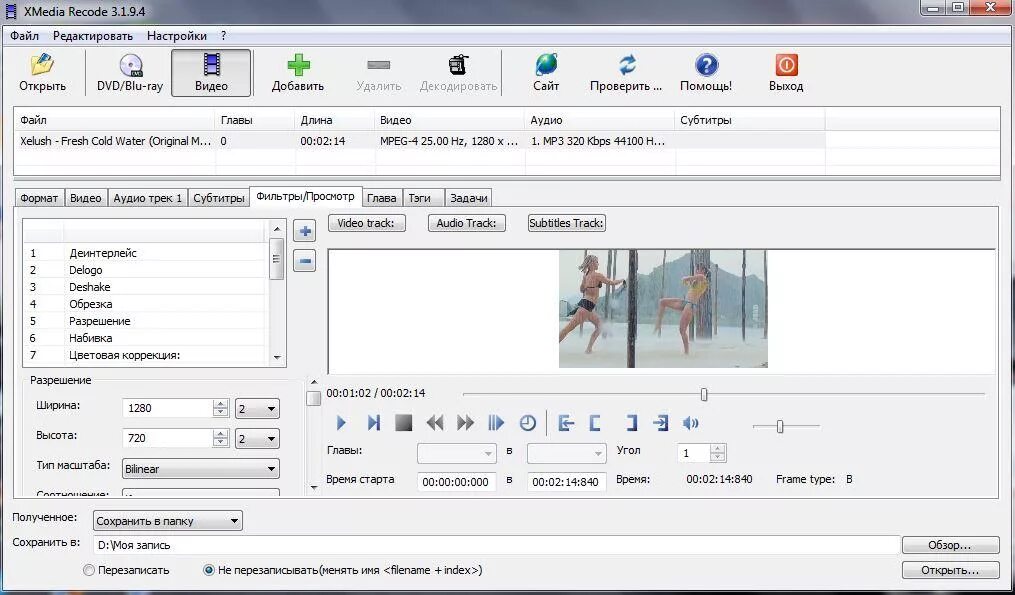Select the Delogo filter row
The width and height of the screenshot is (1015, 595).
[144, 270]
